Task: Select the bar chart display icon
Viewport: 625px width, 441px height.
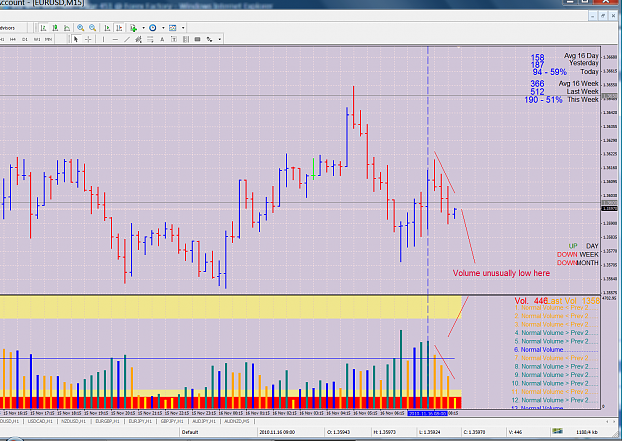Action: click(43, 28)
